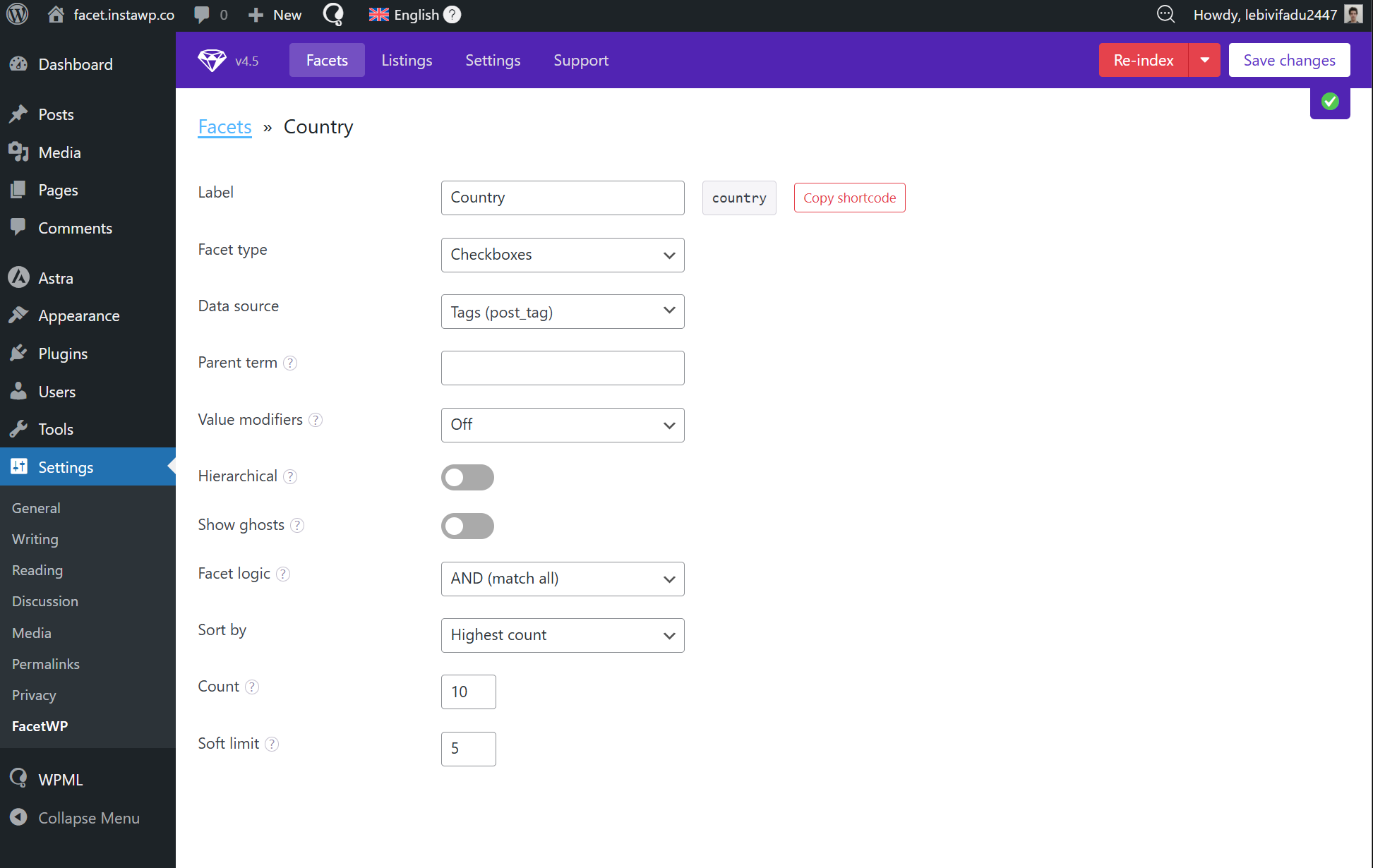1373x868 pixels.
Task: Toggle the Hierarchical switch
Action: [x=467, y=477]
